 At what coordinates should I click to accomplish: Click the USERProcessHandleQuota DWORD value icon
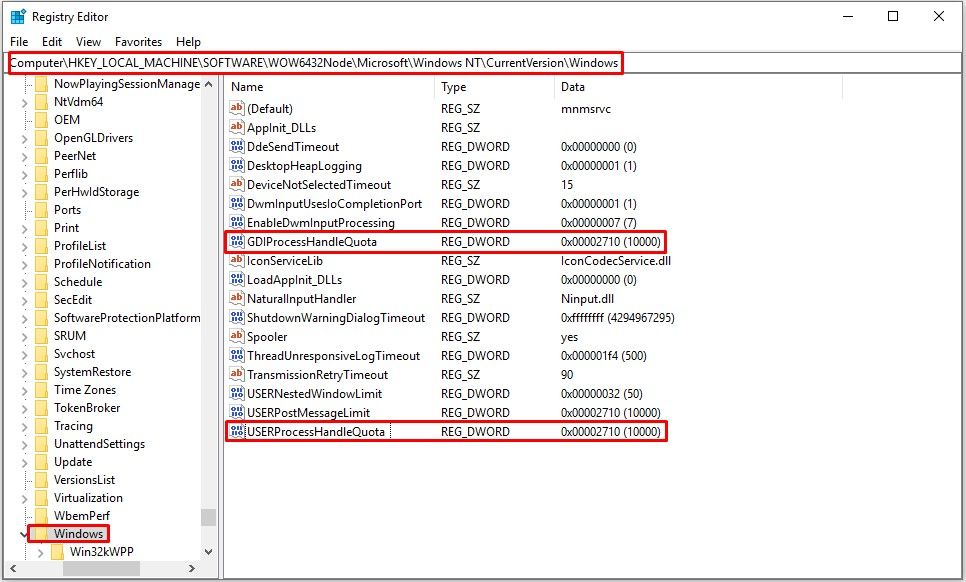tap(237, 432)
